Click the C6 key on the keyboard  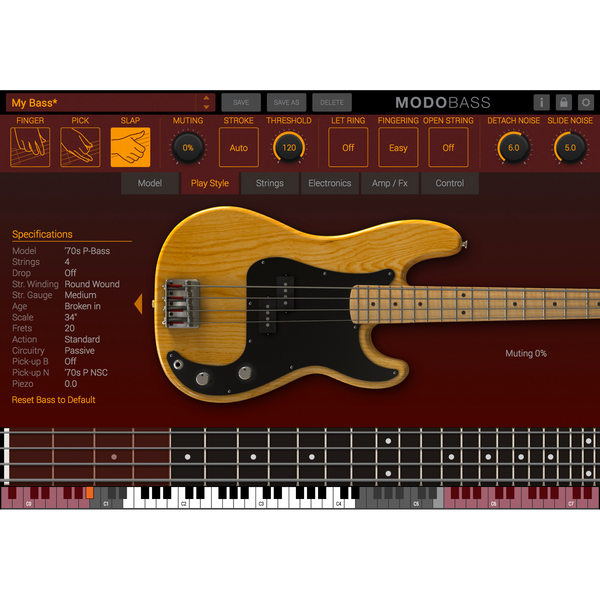tap(494, 504)
